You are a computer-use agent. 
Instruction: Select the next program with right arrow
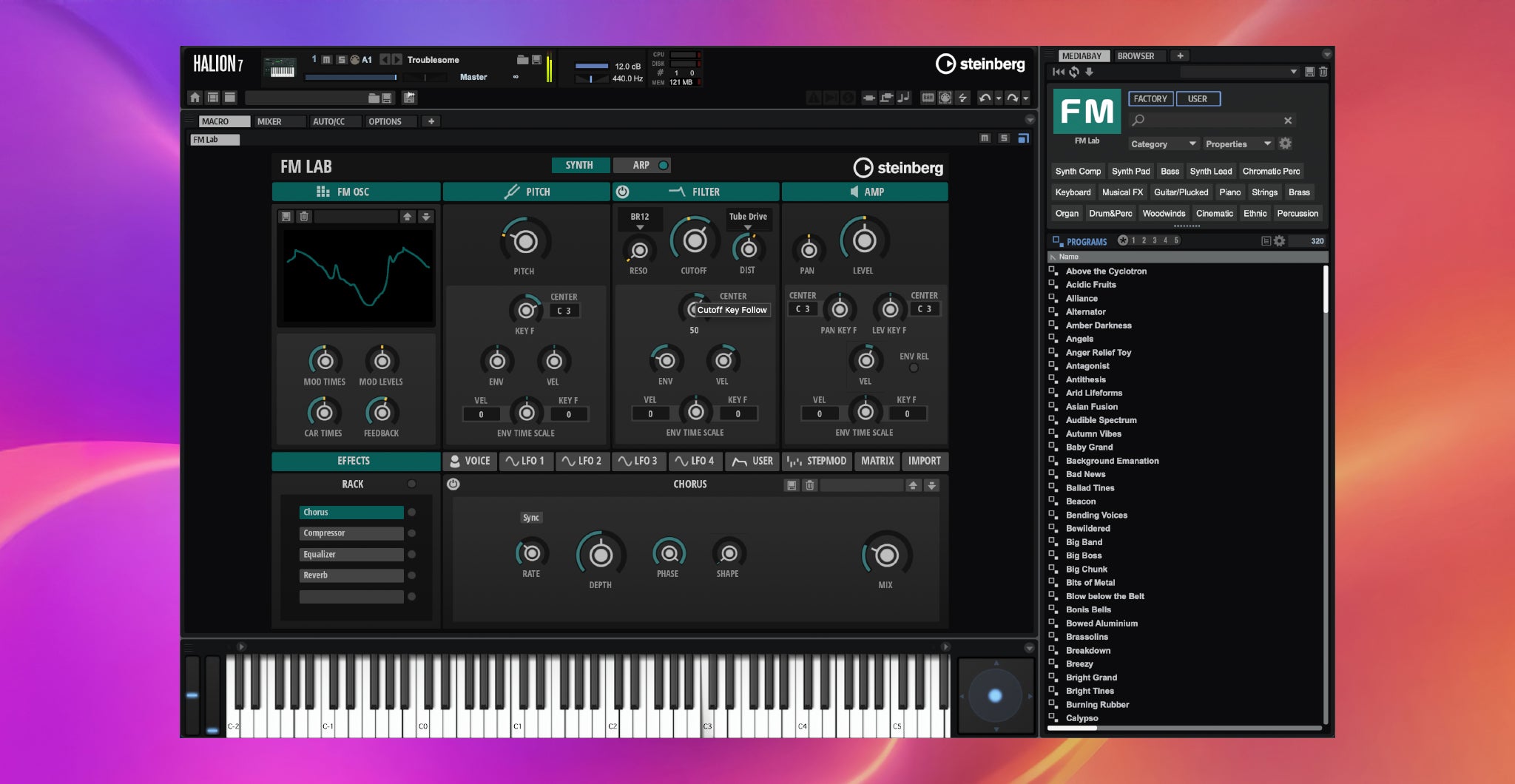point(397,60)
